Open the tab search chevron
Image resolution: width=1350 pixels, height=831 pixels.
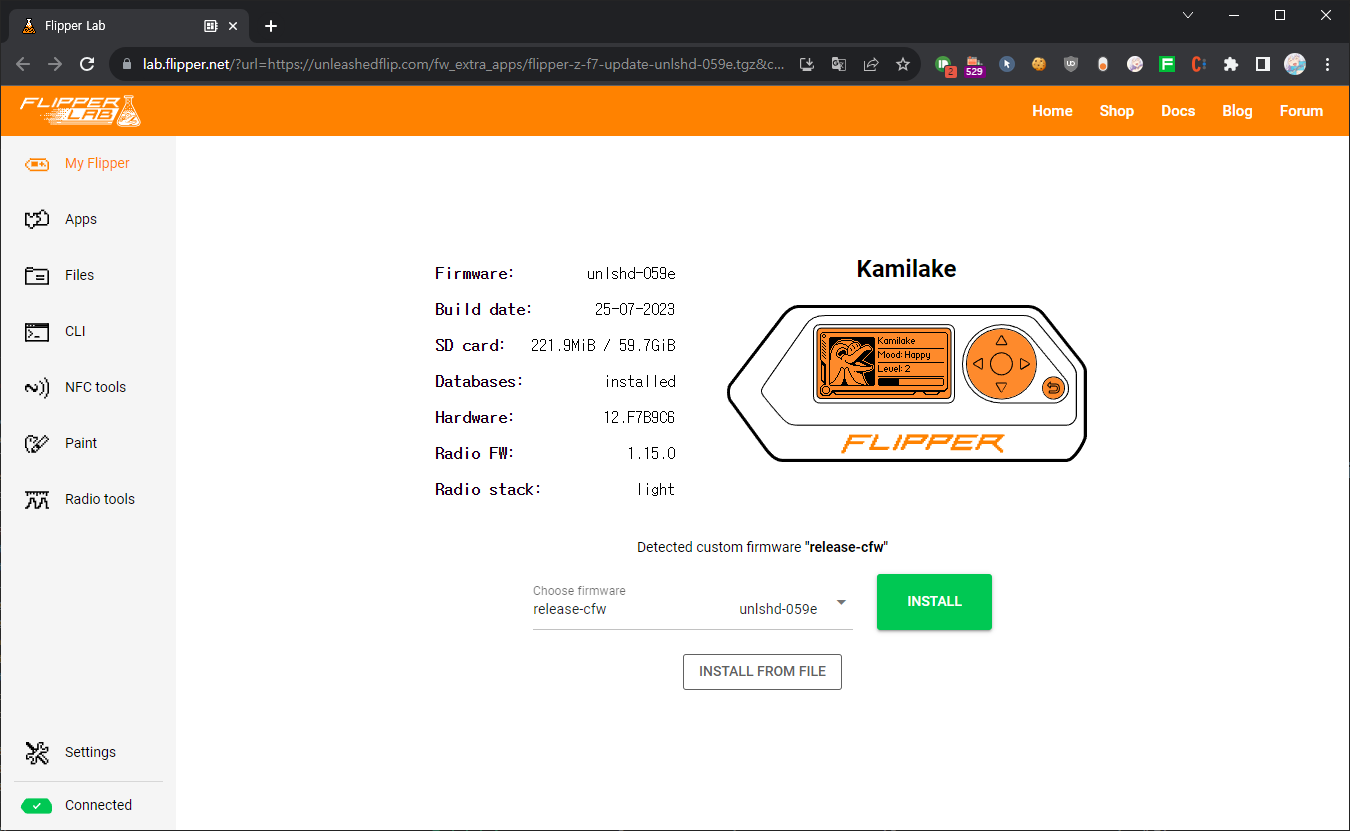(x=1188, y=15)
